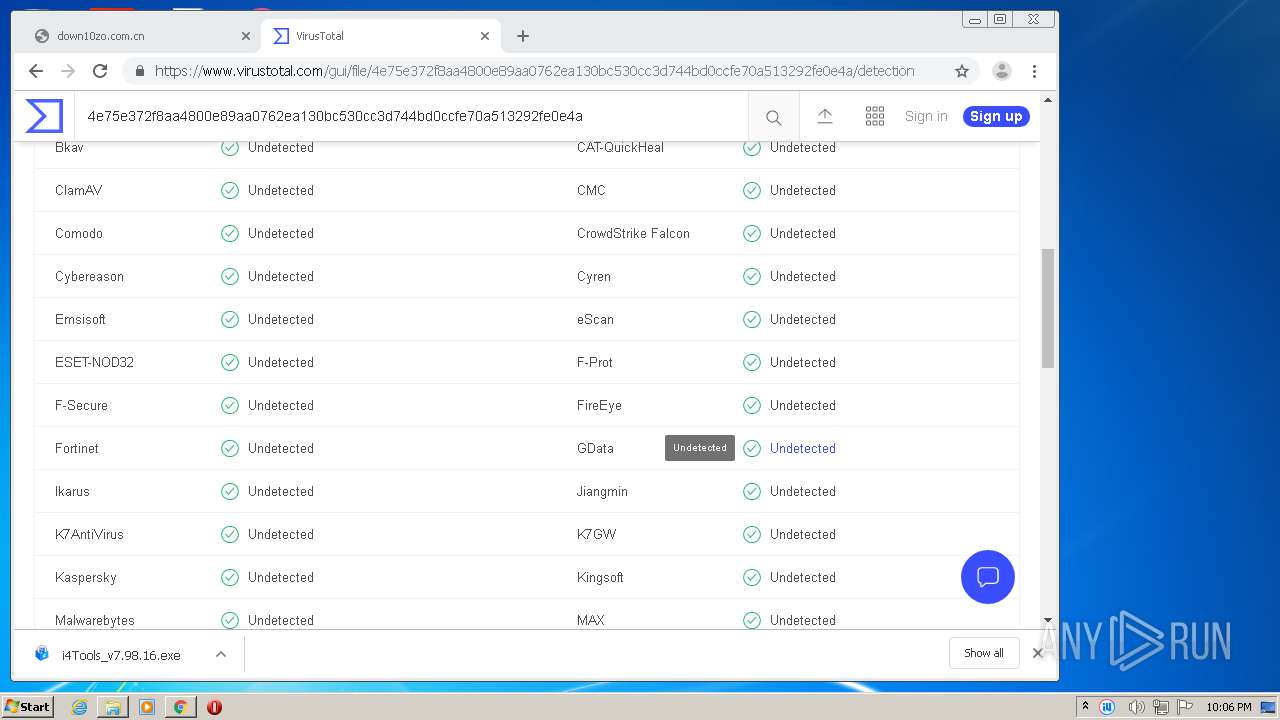Click the page vertical scrollbar thumb

coord(1048,308)
